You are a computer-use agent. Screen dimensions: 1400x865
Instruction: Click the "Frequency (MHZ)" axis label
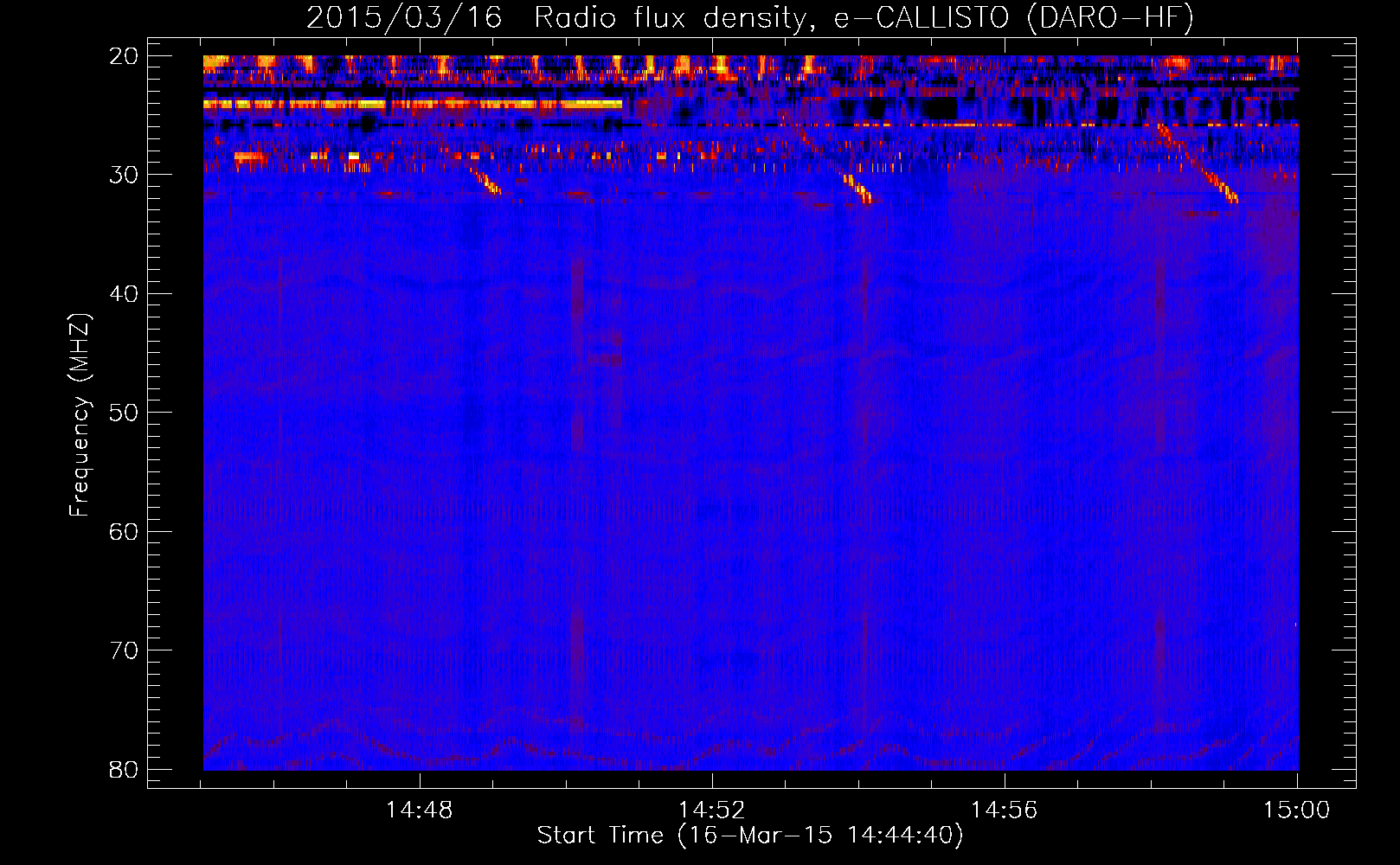click(80, 415)
